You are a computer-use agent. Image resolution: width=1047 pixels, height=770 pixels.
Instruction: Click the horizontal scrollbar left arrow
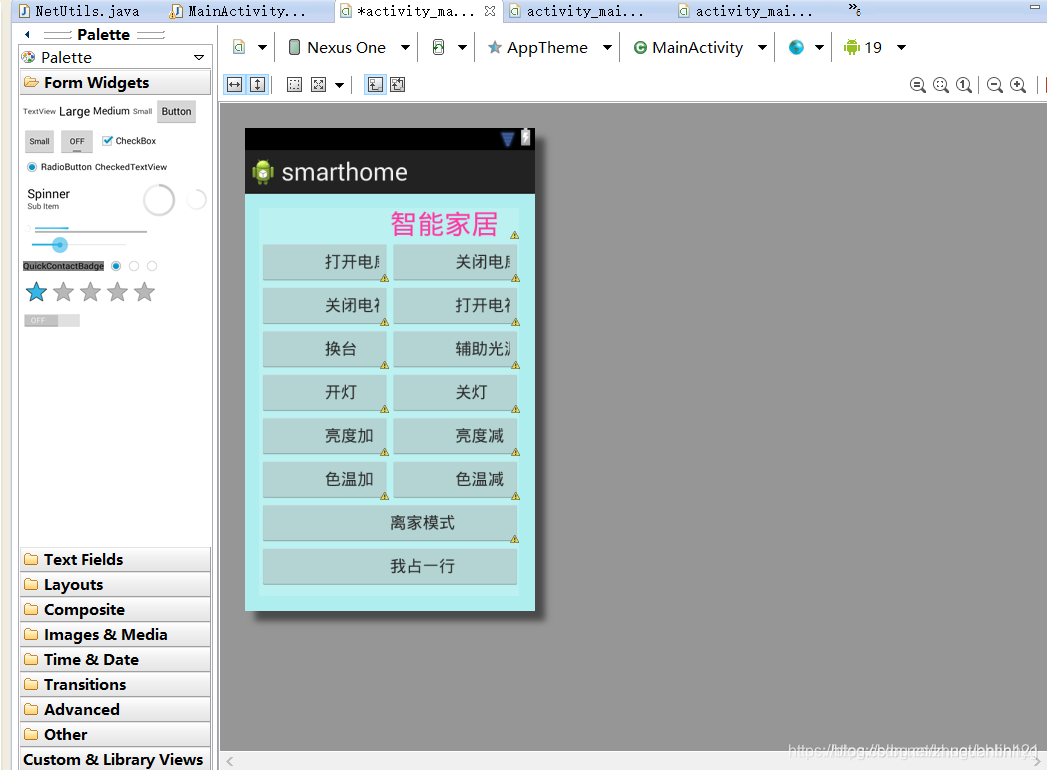(x=230, y=761)
